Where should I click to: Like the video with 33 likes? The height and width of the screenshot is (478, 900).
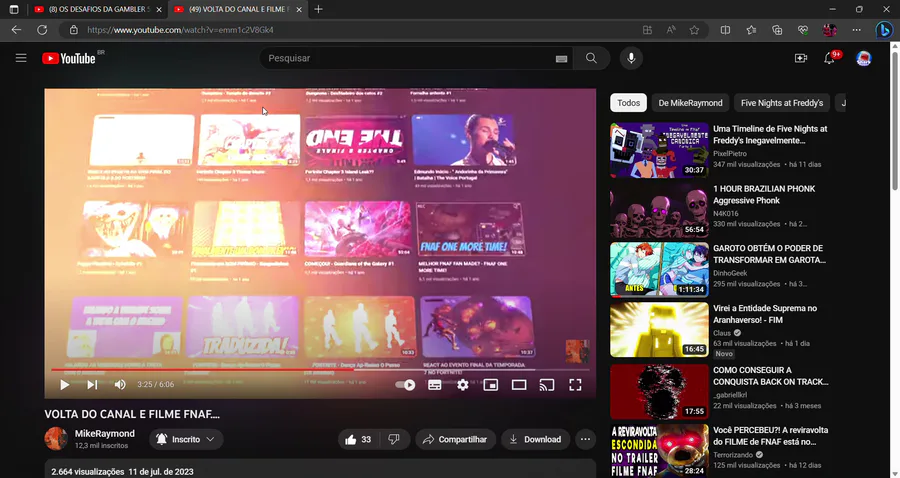point(358,439)
